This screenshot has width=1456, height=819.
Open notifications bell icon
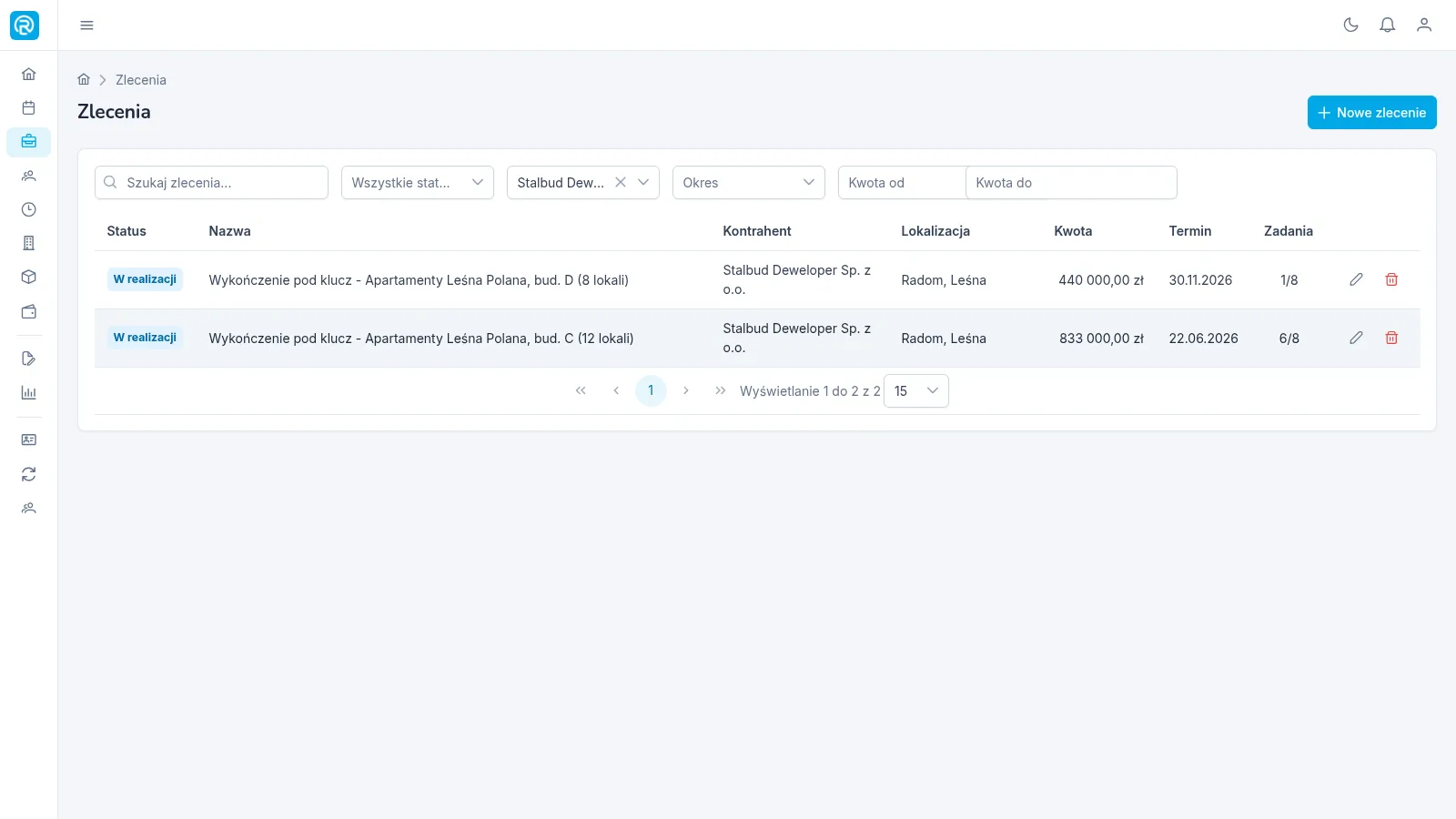click(x=1387, y=25)
